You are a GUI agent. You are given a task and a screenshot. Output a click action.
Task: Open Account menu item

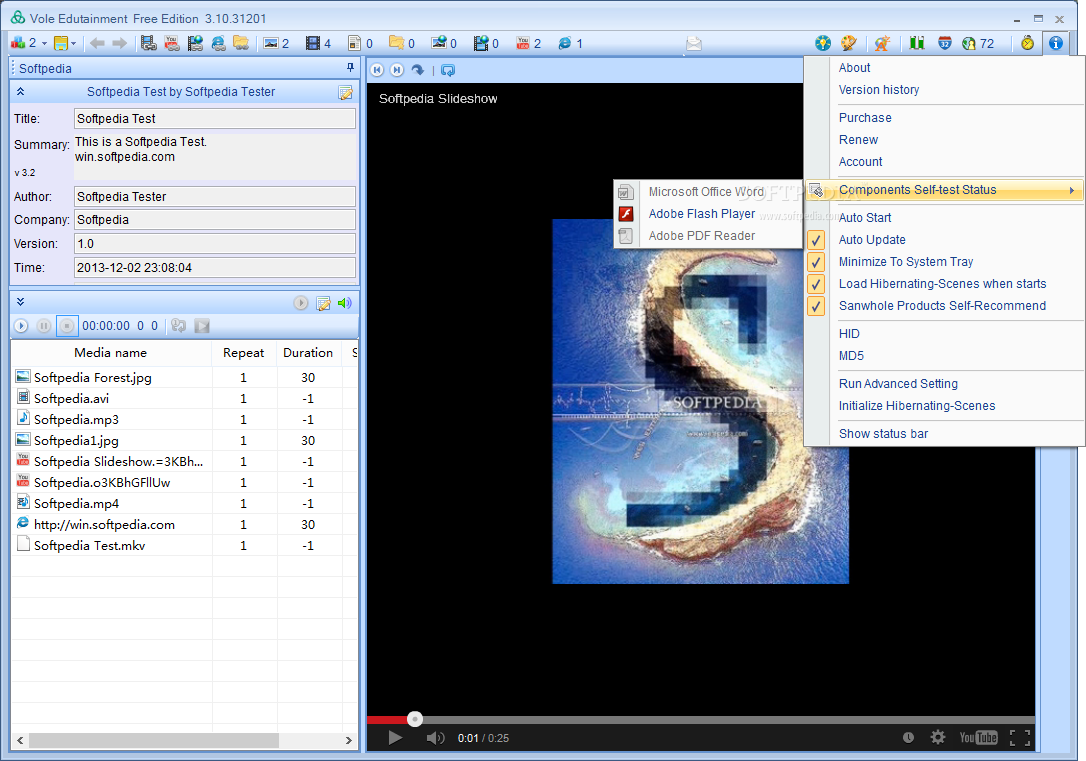(x=860, y=162)
